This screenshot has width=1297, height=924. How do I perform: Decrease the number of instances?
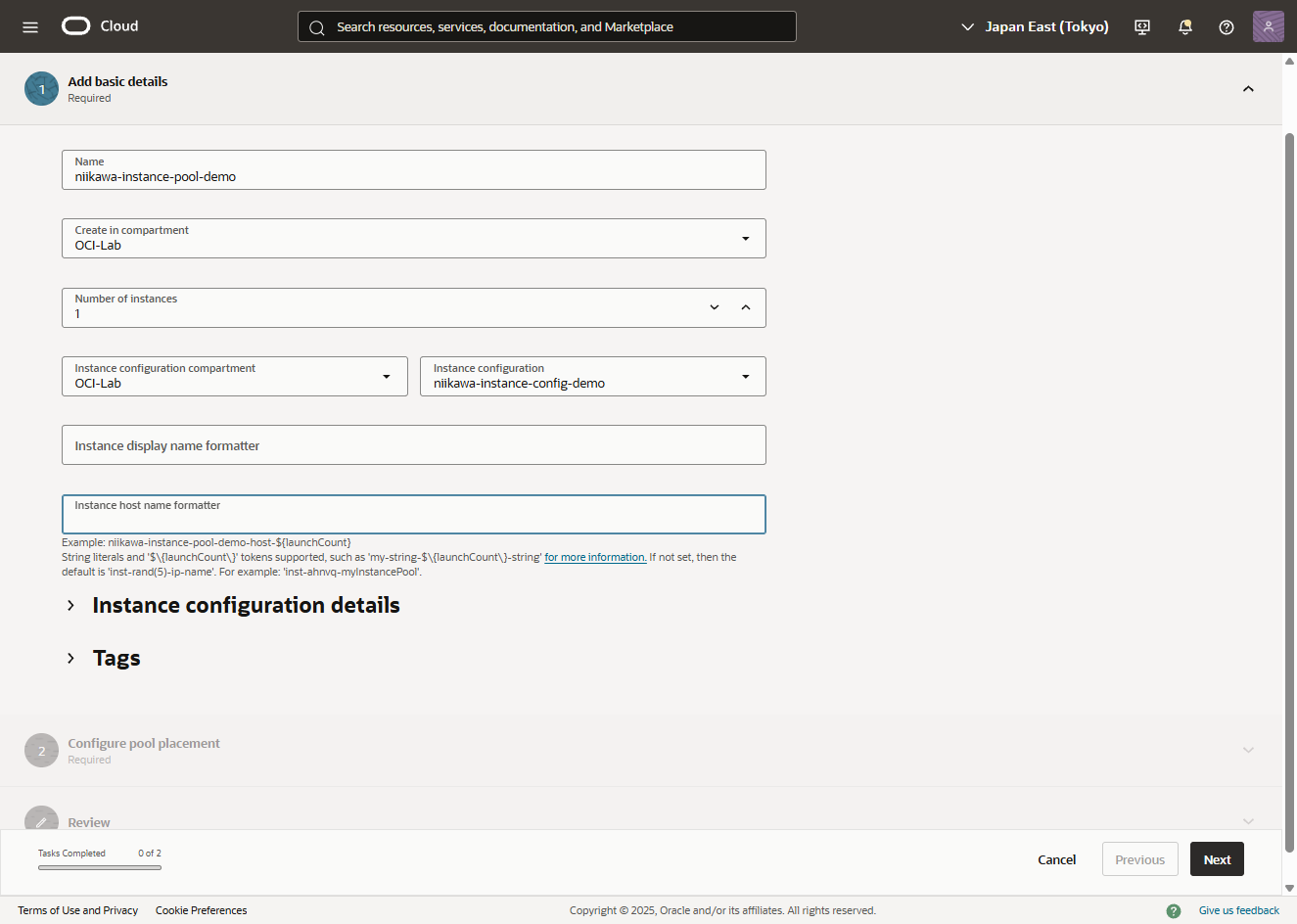tap(715, 307)
